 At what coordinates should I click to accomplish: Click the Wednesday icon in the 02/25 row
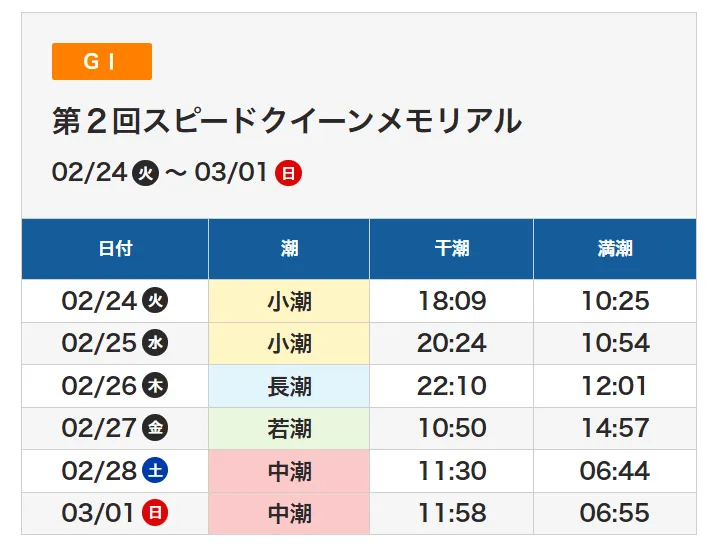point(155,343)
